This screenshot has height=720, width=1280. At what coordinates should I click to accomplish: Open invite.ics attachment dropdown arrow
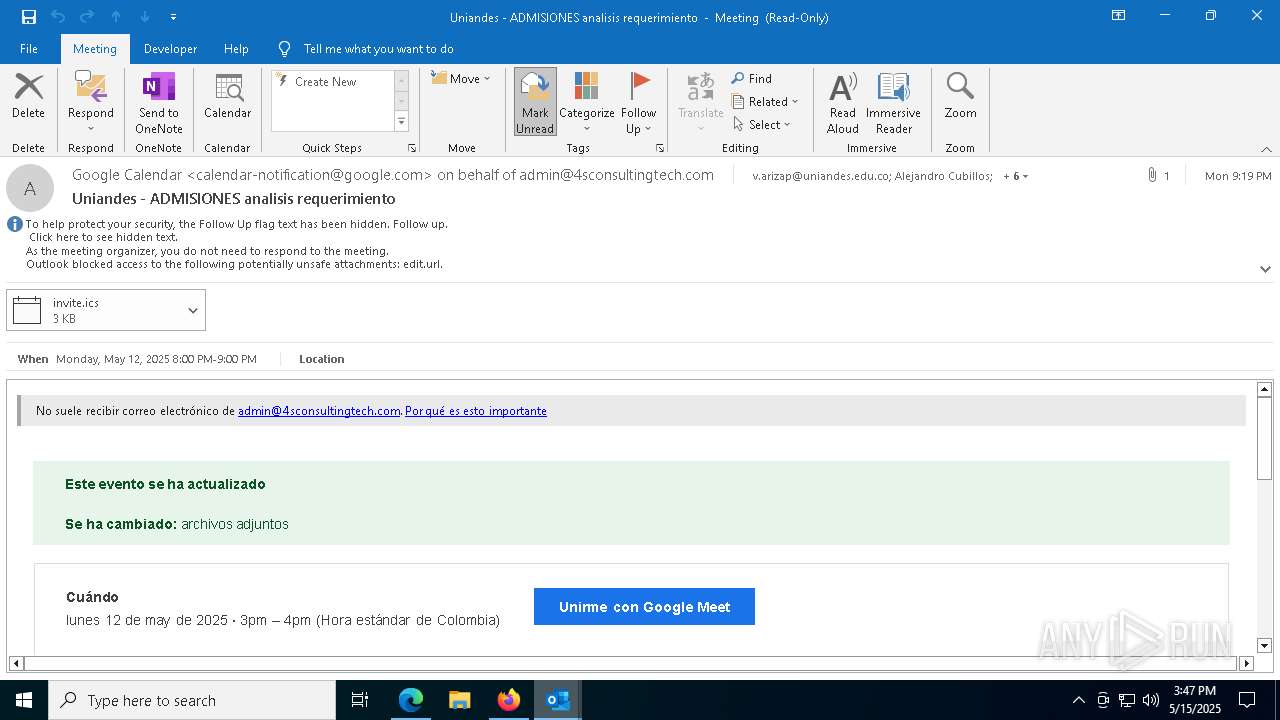pyautogui.click(x=193, y=310)
